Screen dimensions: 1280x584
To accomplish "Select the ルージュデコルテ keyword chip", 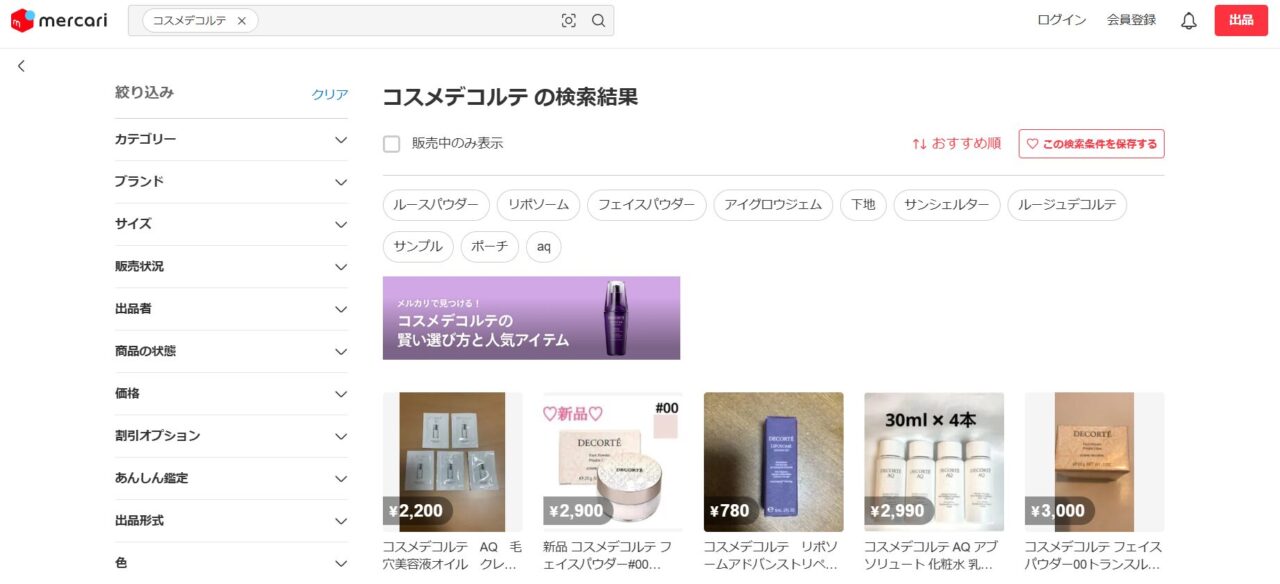I will pos(1067,205).
